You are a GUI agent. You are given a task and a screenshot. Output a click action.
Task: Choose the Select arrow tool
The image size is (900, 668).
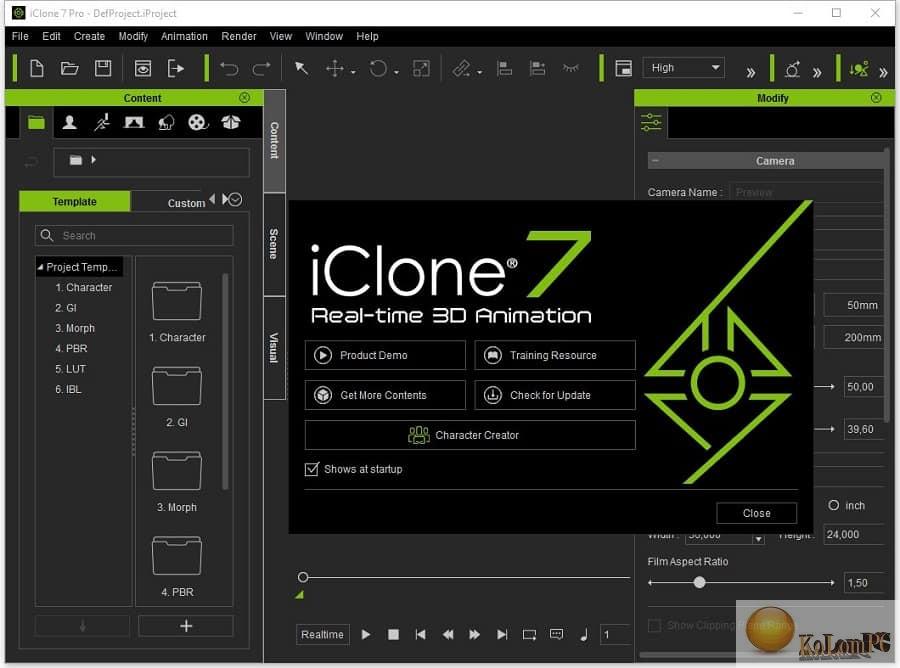click(301, 69)
